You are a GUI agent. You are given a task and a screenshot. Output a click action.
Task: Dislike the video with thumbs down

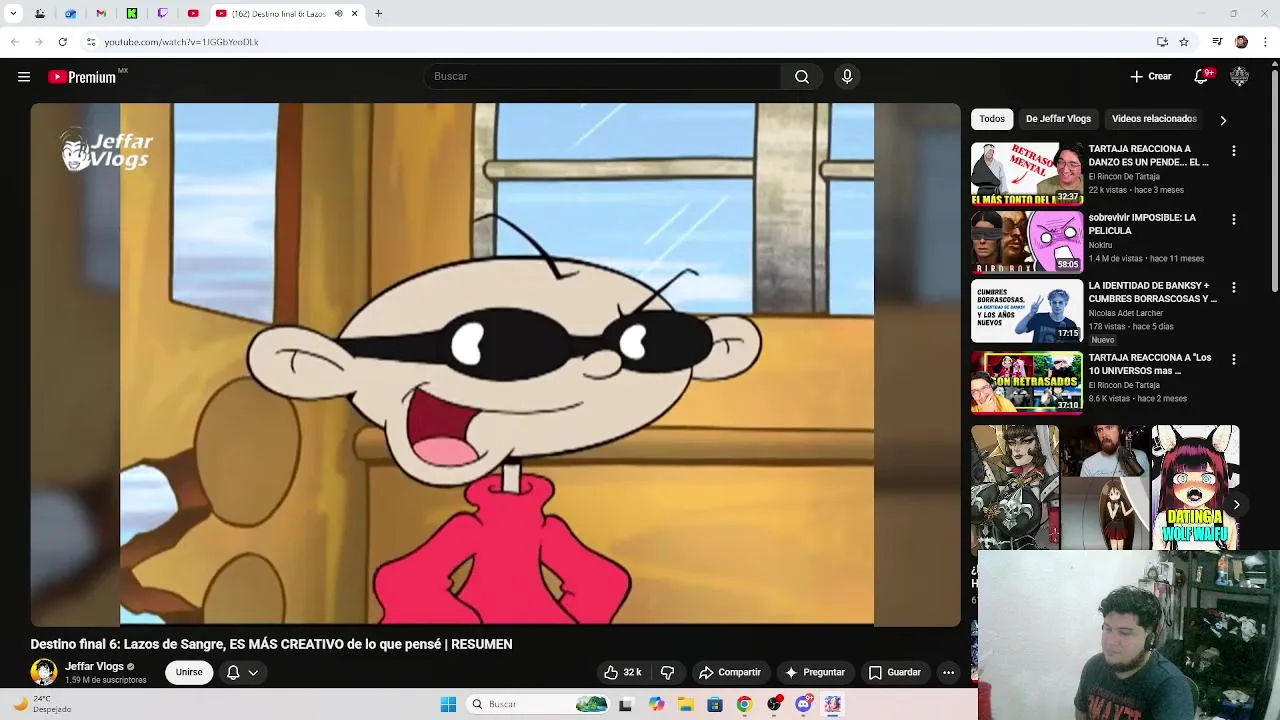point(668,673)
